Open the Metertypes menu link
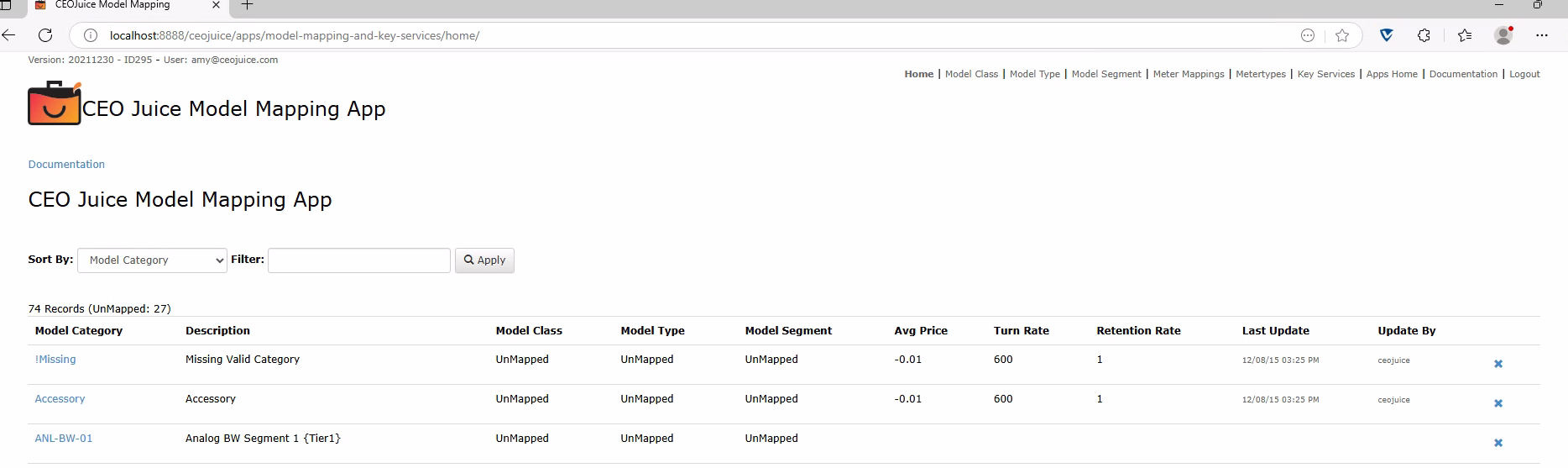Image resolution: width=1568 pixels, height=468 pixels. (1261, 74)
